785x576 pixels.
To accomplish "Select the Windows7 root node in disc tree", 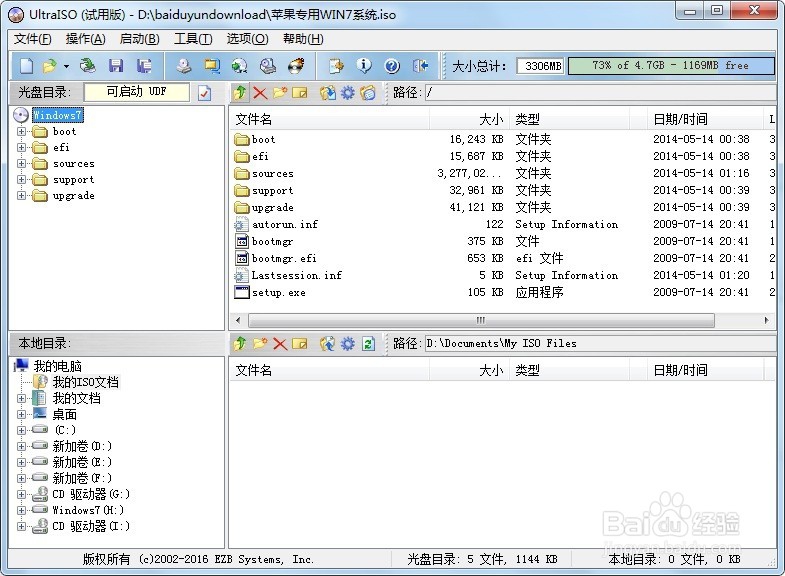I will point(58,116).
